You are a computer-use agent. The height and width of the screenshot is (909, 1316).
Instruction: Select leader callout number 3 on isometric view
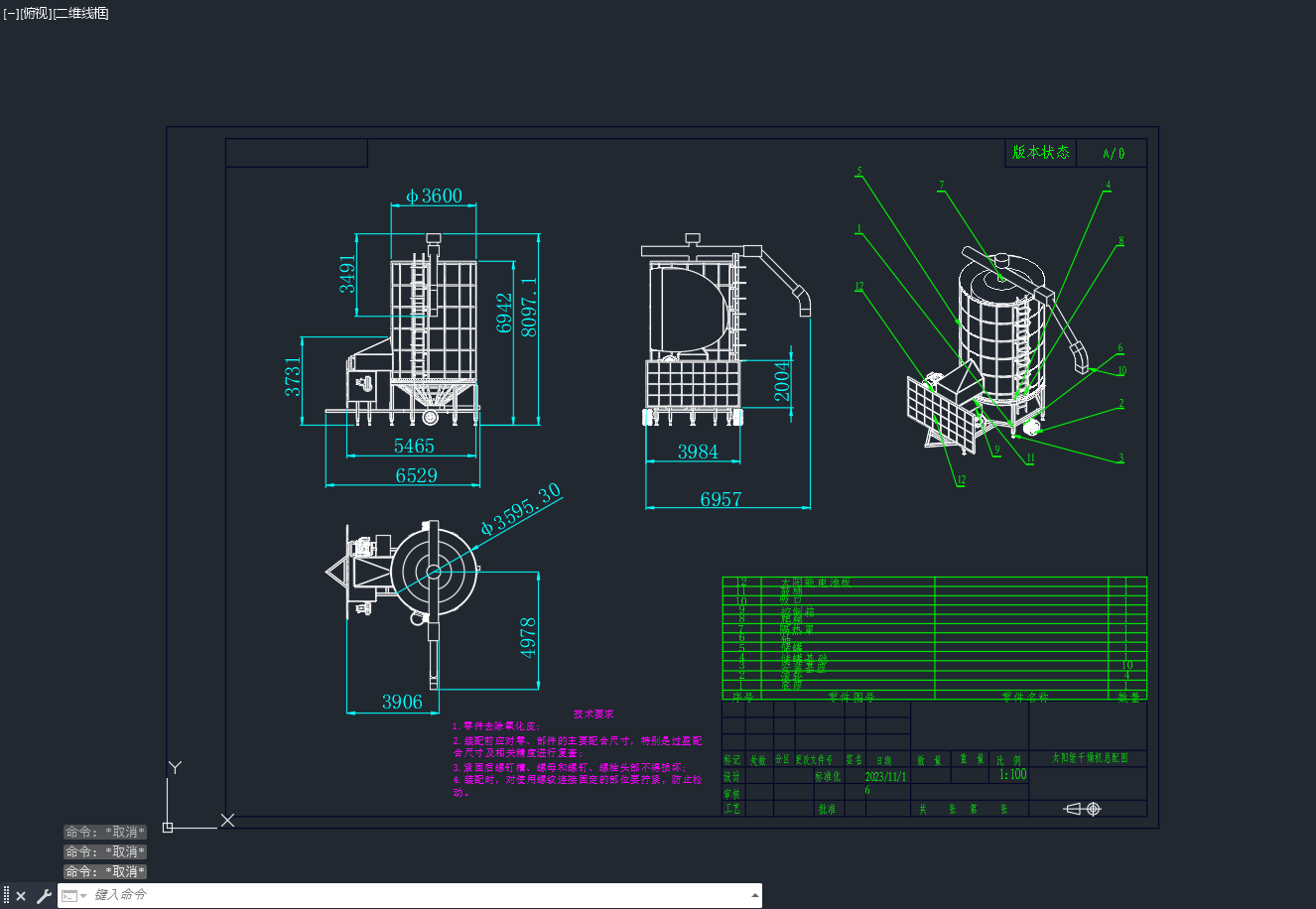tap(1121, 458)
